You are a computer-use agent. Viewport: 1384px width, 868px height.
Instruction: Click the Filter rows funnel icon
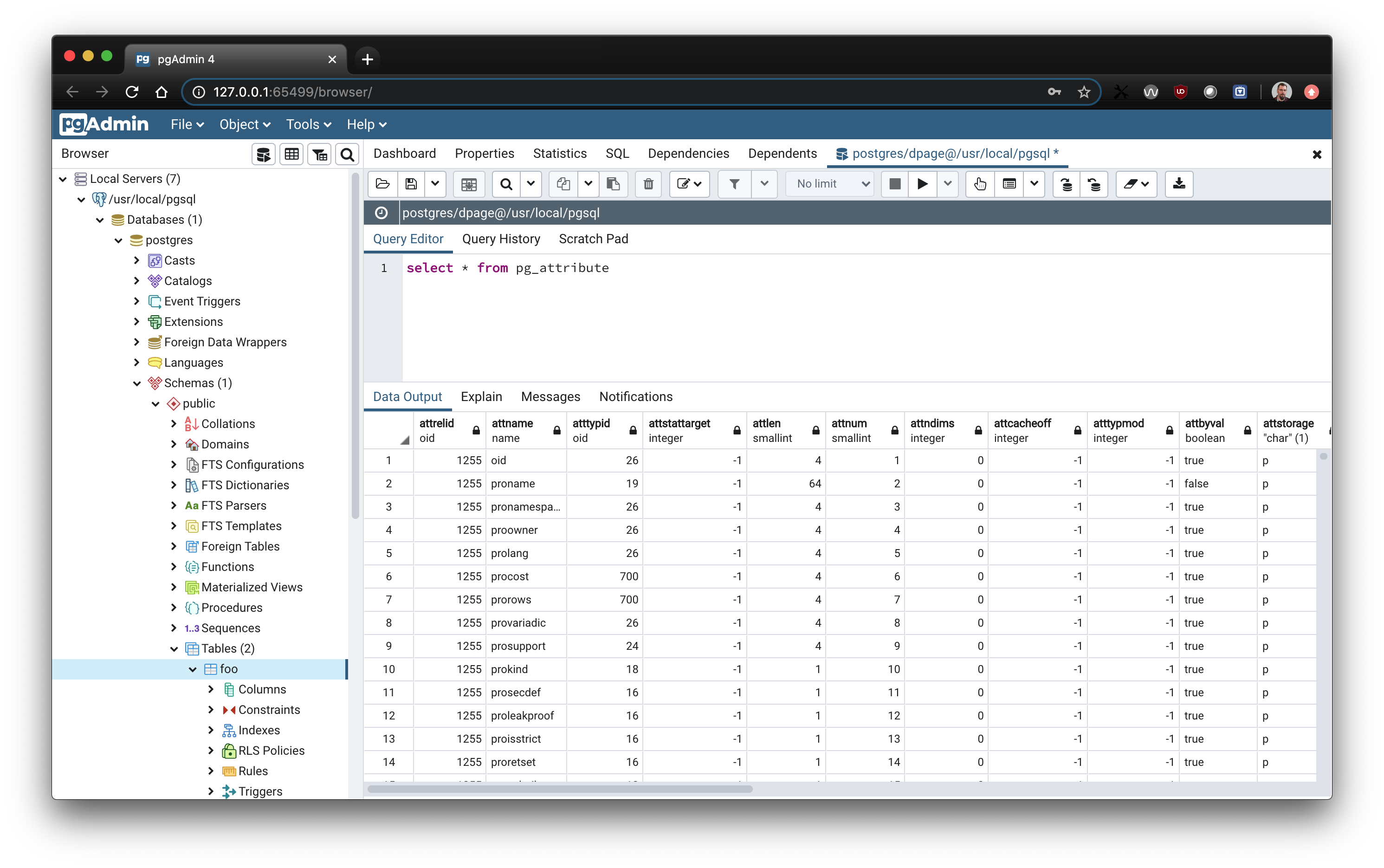pyautogui.click(x=734, y=184)
